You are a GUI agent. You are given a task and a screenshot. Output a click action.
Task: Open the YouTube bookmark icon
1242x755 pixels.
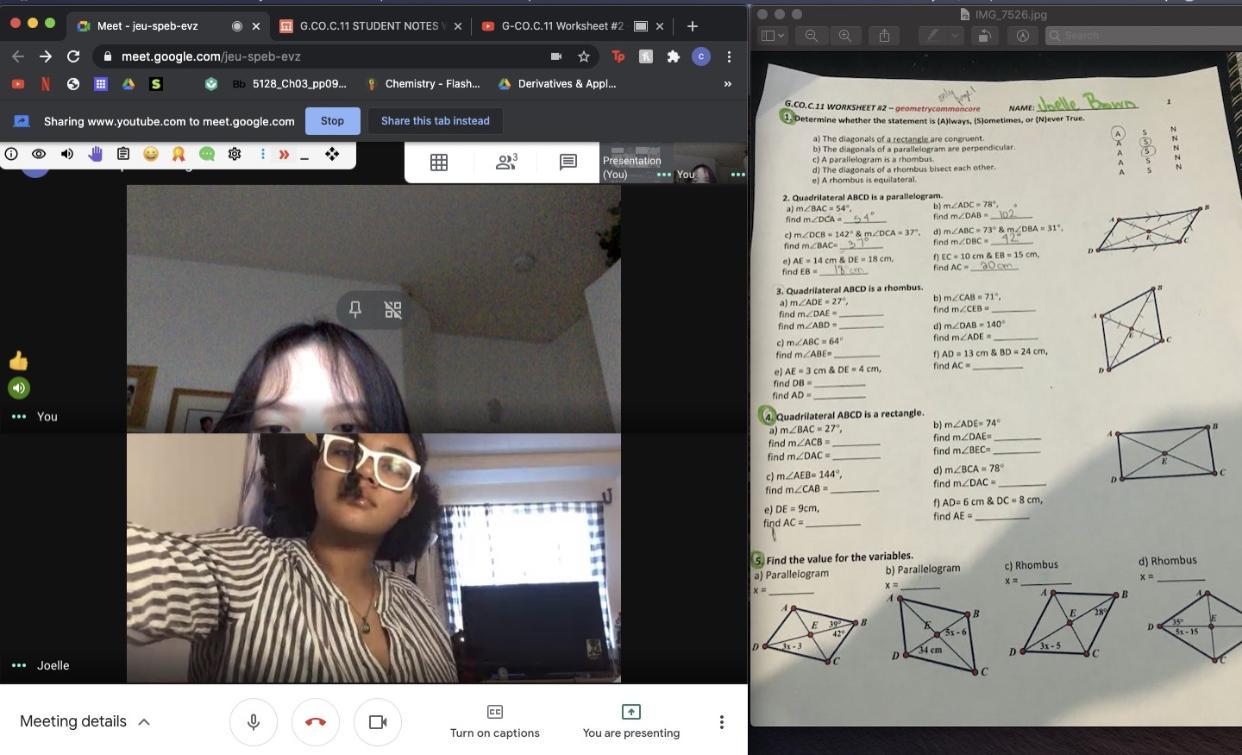click(18, 84)
